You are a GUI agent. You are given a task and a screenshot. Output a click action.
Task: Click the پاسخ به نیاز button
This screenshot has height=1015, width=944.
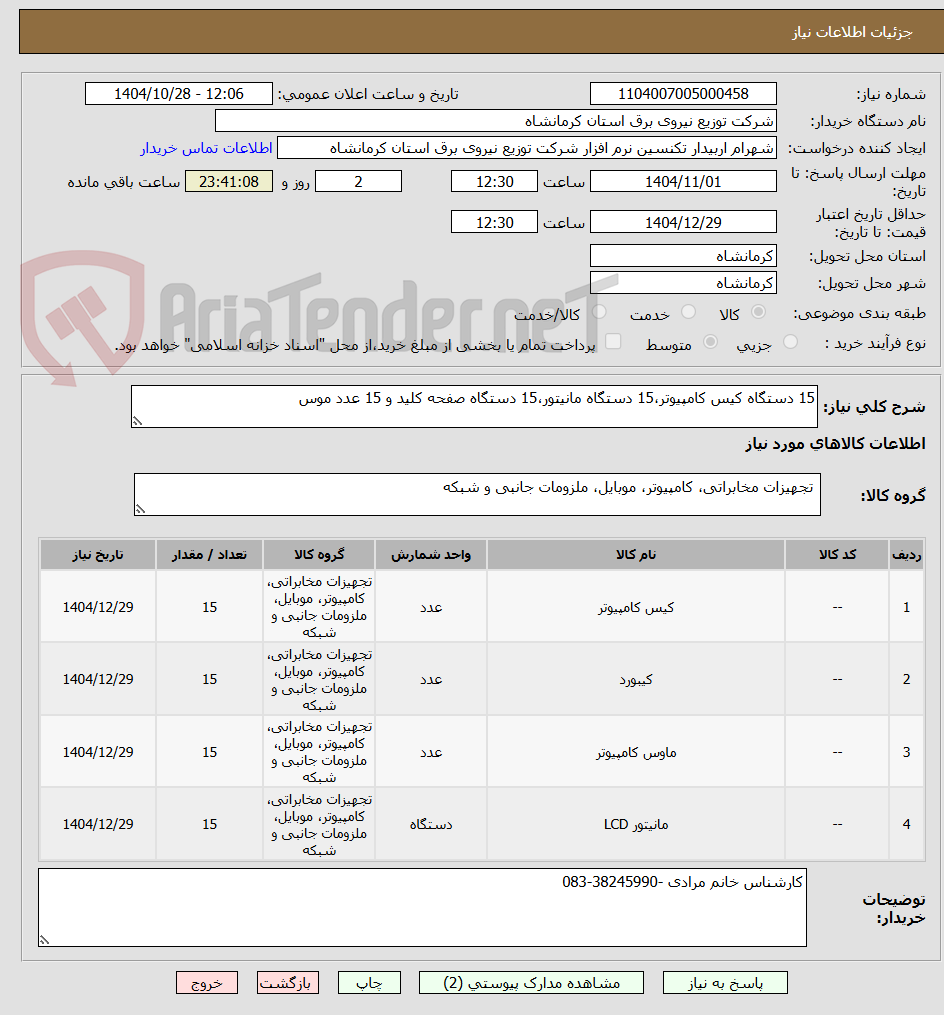click(x=725, y=983)
